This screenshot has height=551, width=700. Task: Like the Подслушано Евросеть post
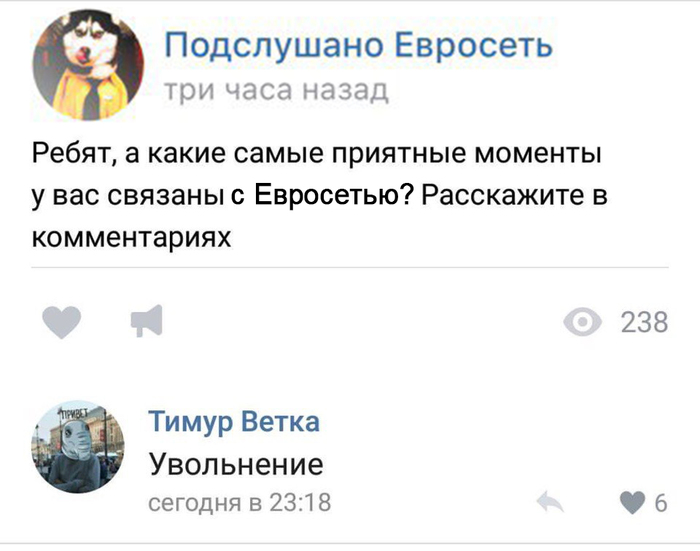[62, 322]
